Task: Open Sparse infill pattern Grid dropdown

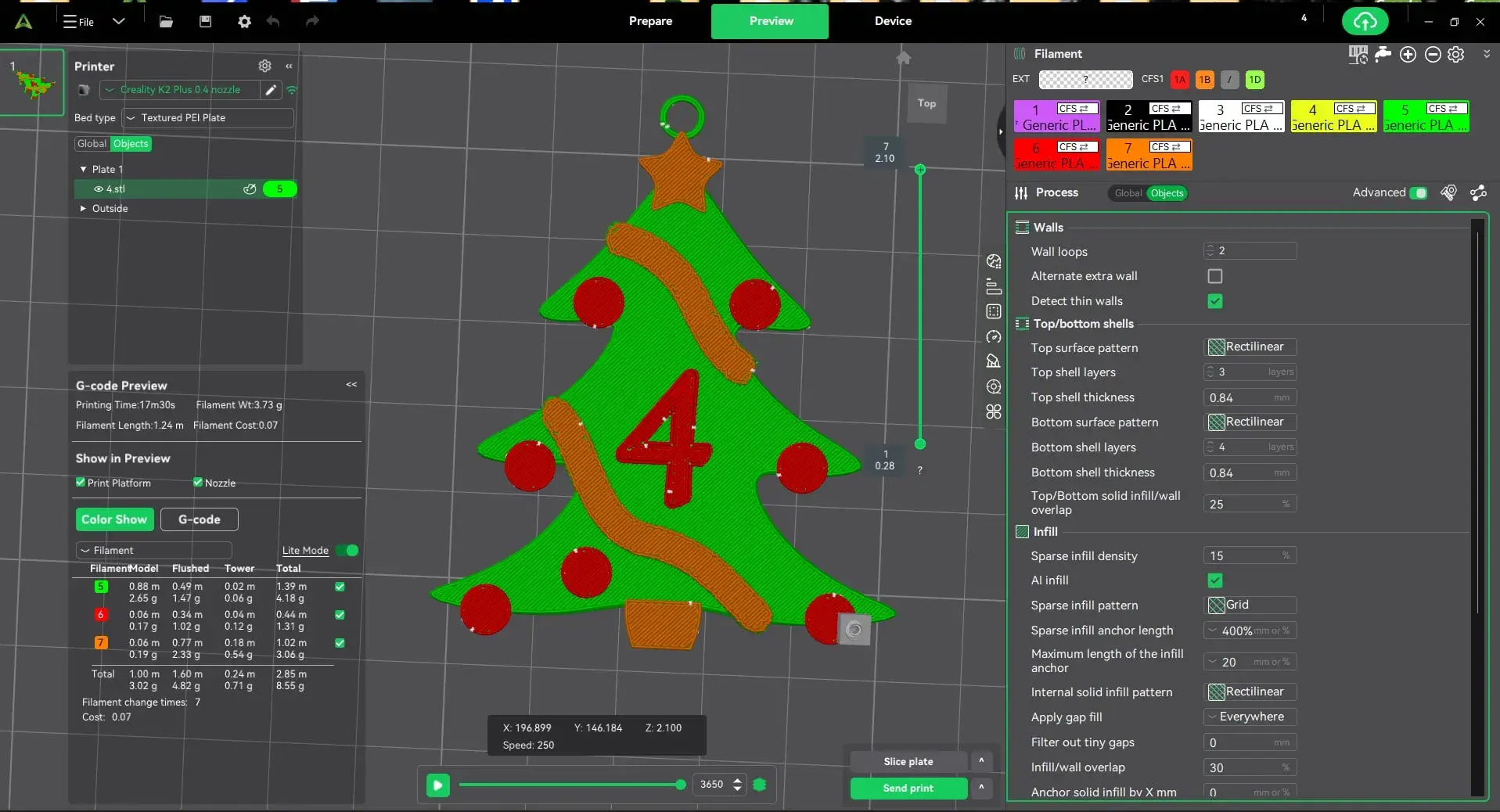Action: pyautogui.click(x=1250, y=605)
